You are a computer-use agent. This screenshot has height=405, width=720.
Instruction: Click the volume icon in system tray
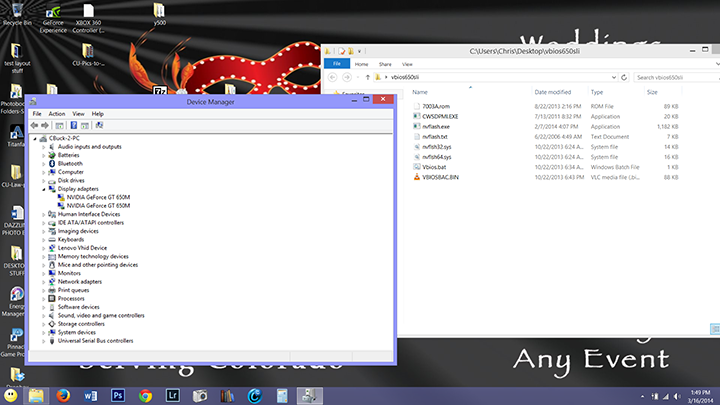pos(677,396)
